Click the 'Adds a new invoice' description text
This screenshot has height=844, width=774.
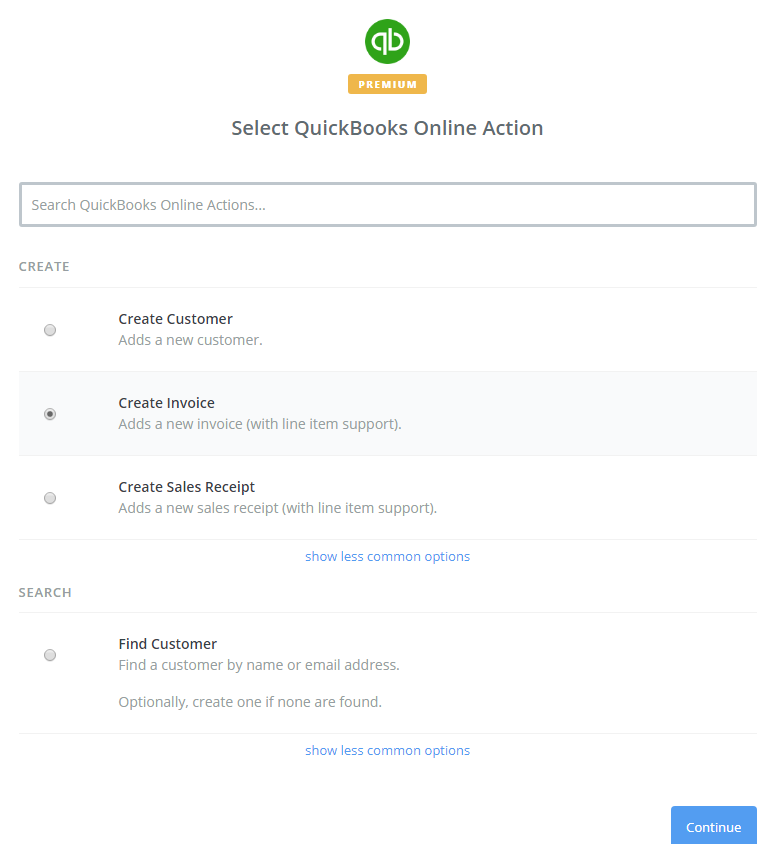coord(259,424)
